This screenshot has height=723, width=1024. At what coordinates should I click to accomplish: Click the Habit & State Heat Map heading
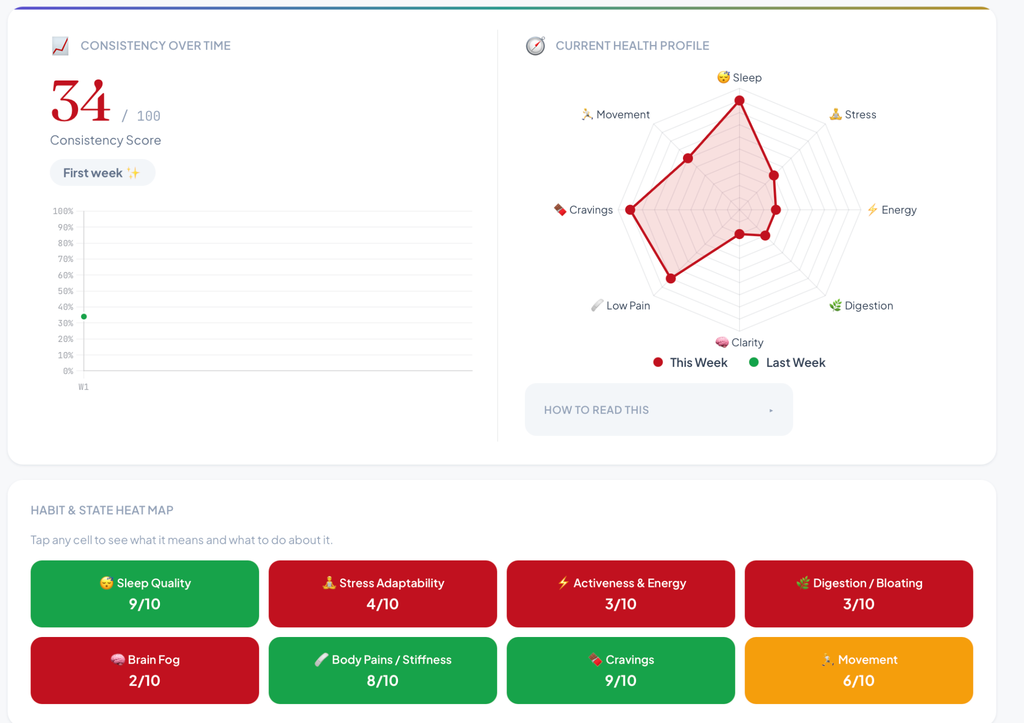102,510
